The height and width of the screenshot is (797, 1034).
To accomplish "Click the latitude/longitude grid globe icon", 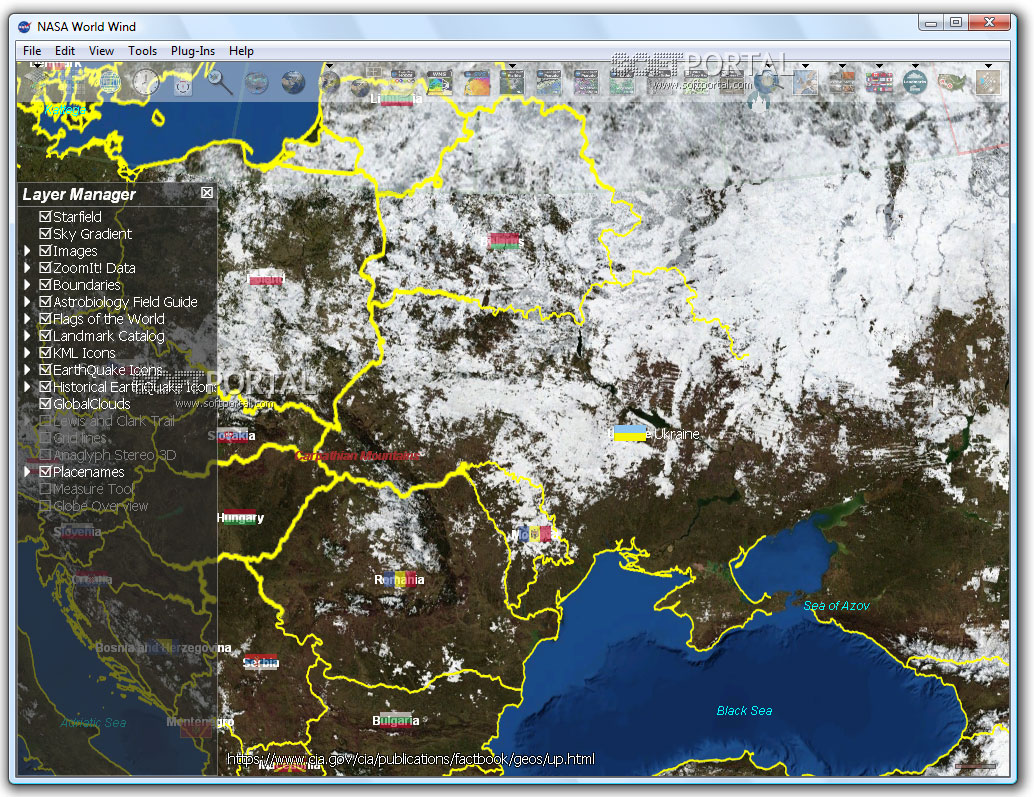I will pos(109,82).
